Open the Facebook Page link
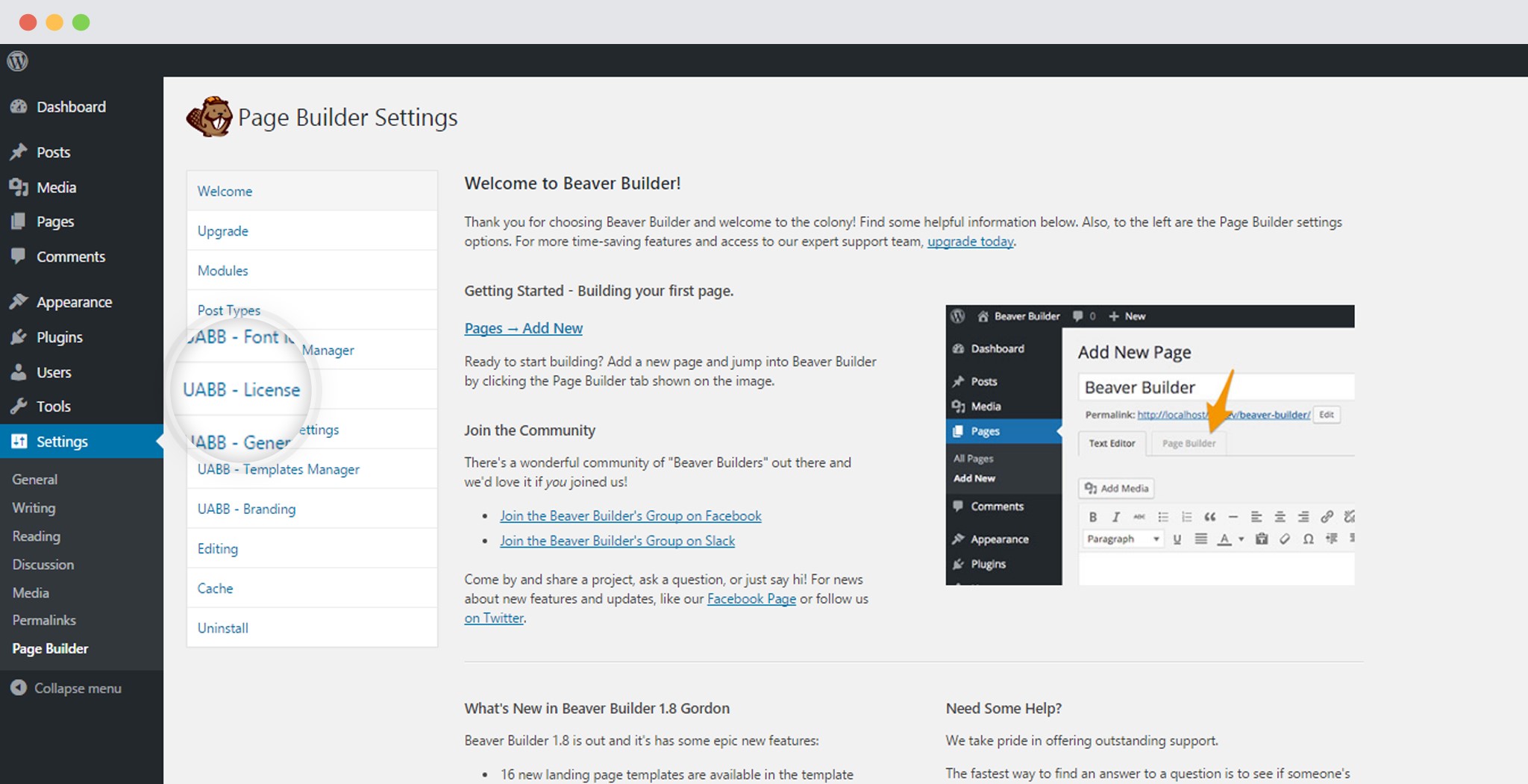 tap(751, 598)
